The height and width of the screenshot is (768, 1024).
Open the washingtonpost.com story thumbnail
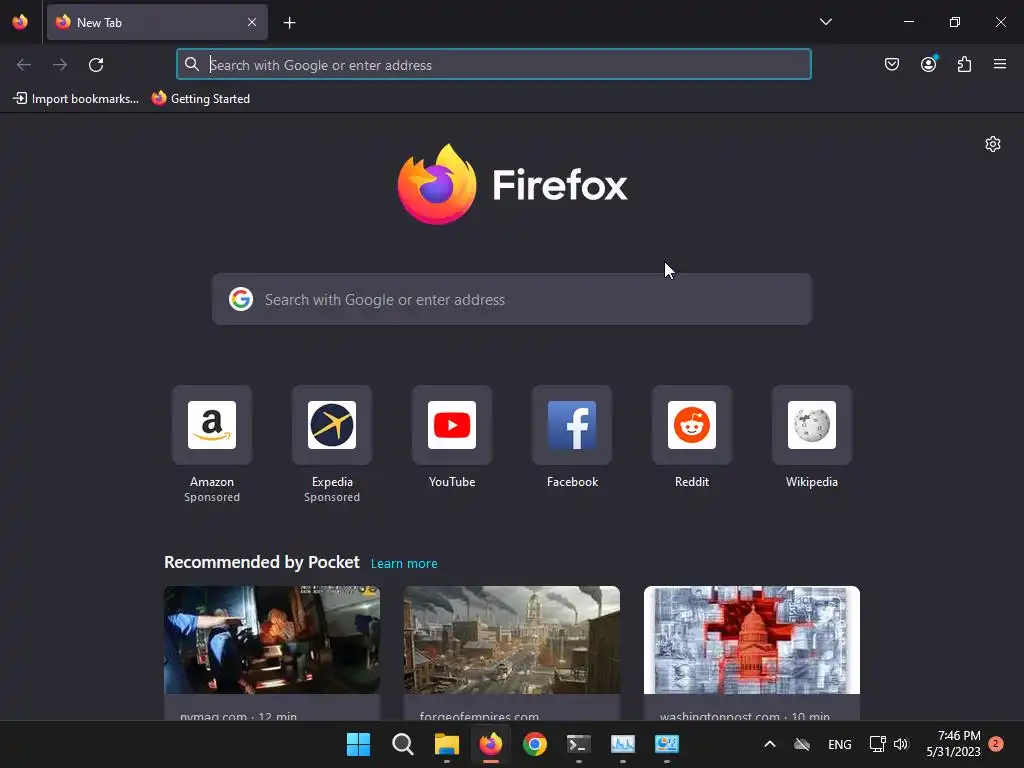click(x=752, y=640)
